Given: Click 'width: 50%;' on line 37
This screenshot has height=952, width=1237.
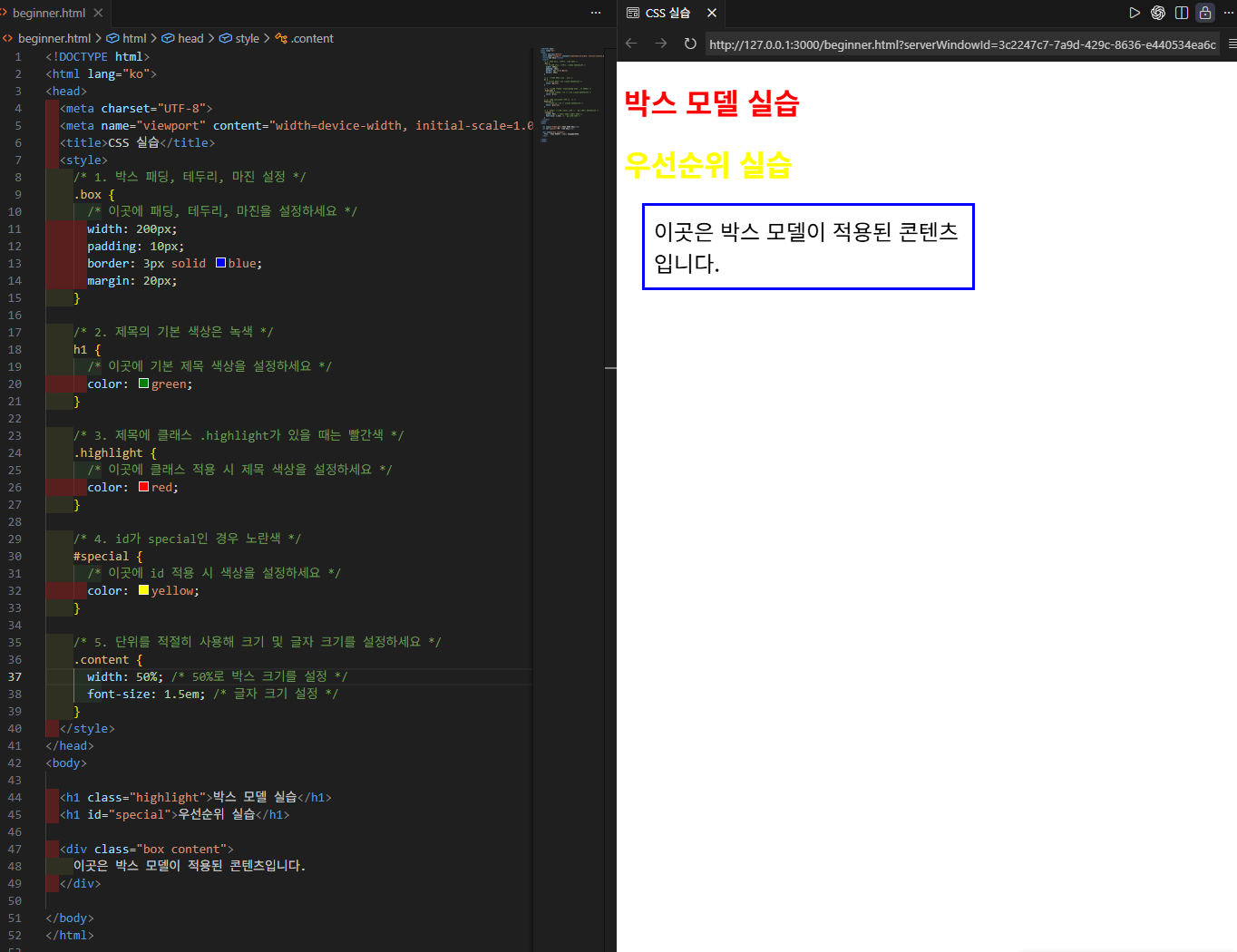Looking at the screenshot, I should 125,676.
